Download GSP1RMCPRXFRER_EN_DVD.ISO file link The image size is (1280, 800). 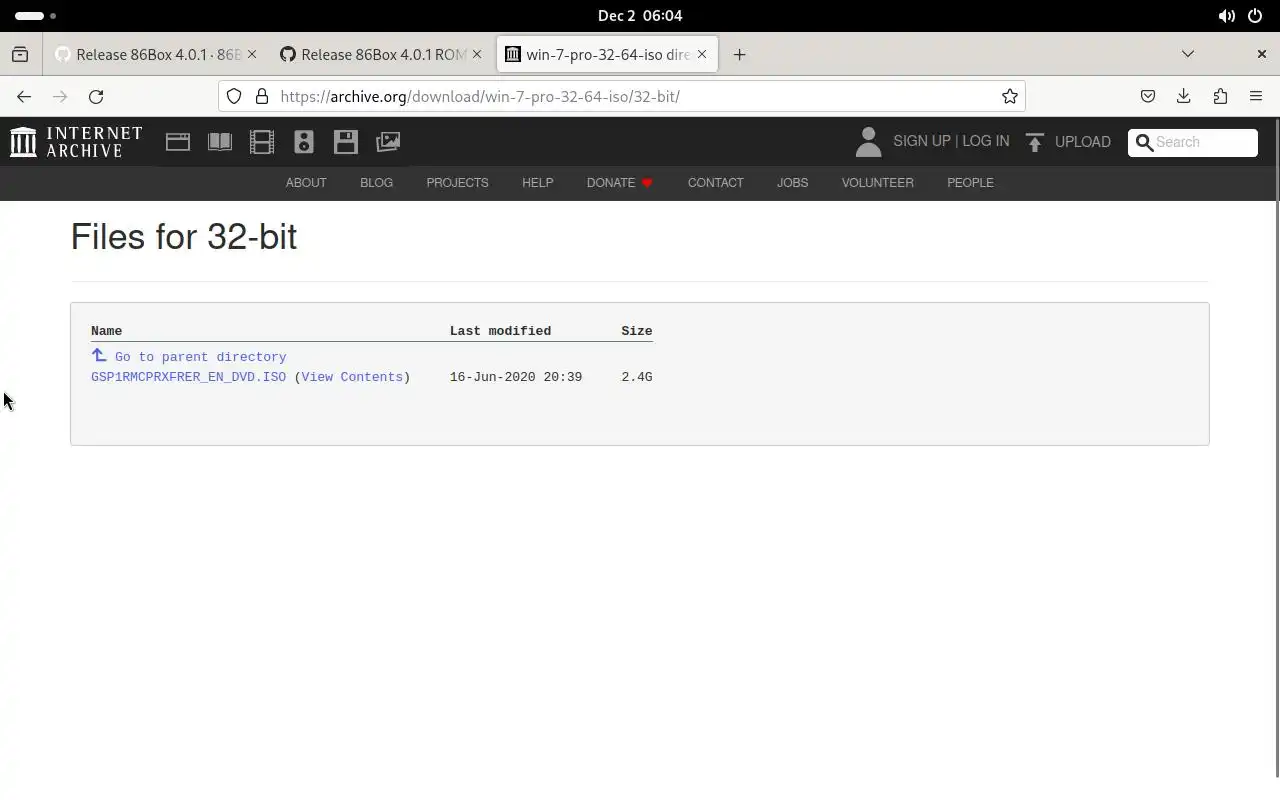click(x=188, y=377)
